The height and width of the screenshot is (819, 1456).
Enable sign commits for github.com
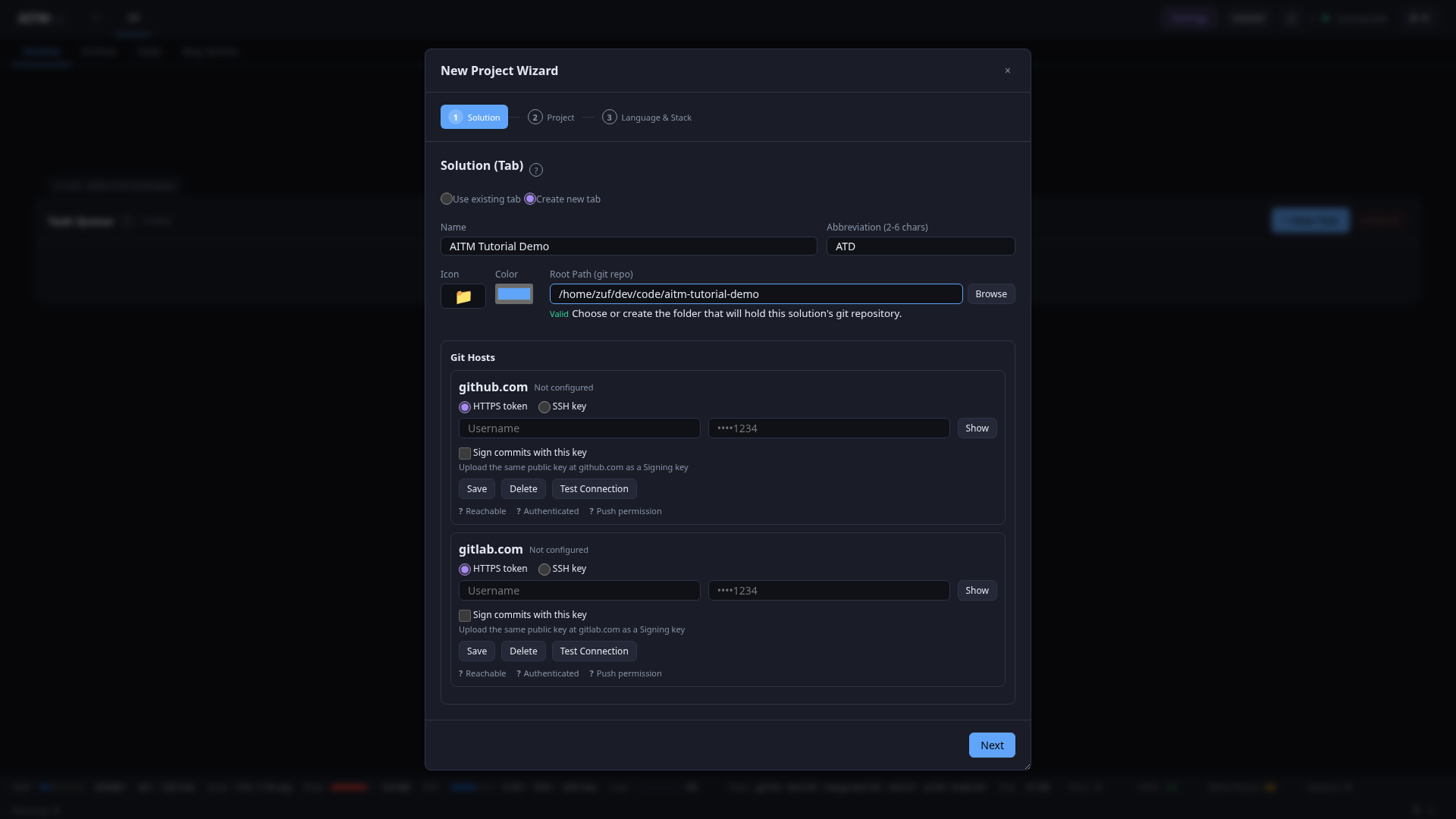pyautogui.click(x=465, y=453)
